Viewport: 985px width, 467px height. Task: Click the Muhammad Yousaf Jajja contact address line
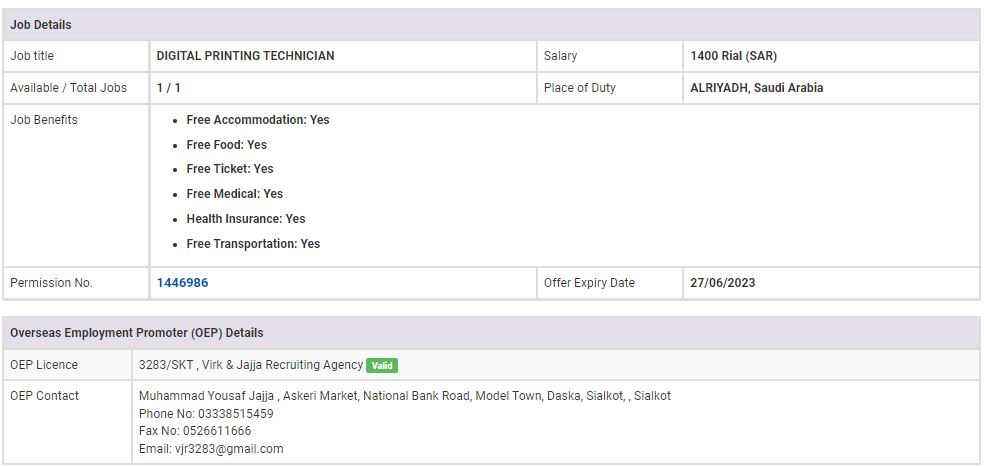click(x=404, y=396)
